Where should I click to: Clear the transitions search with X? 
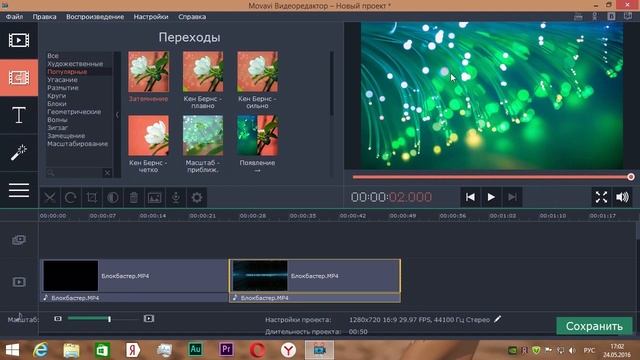pos(107,173)
